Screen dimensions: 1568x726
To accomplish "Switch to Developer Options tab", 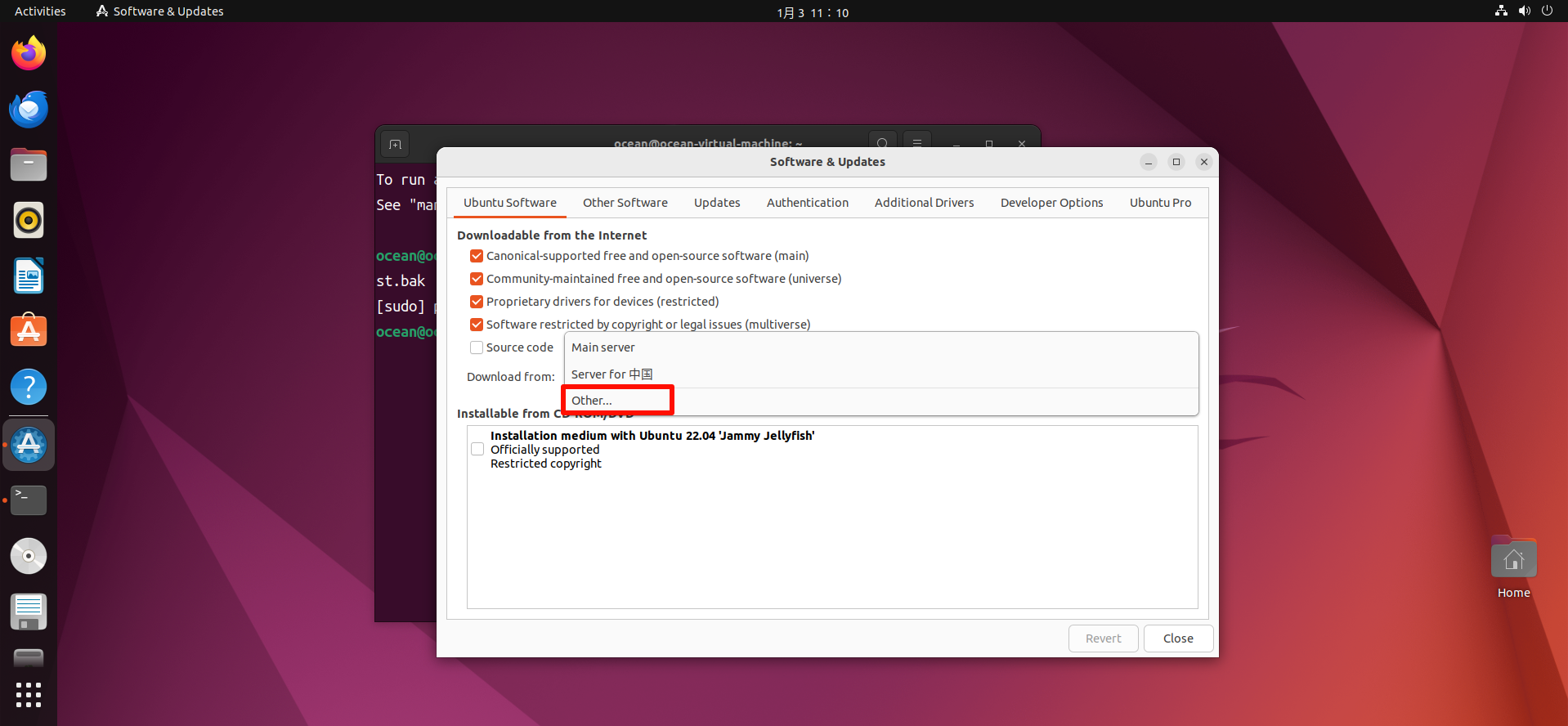I will (1052, 203).
